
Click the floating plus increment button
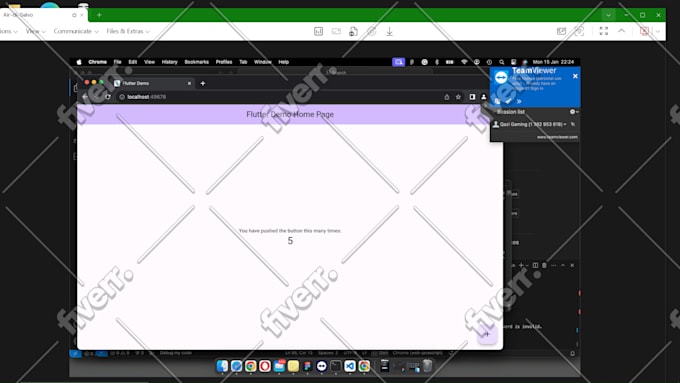tap(487, 334)
